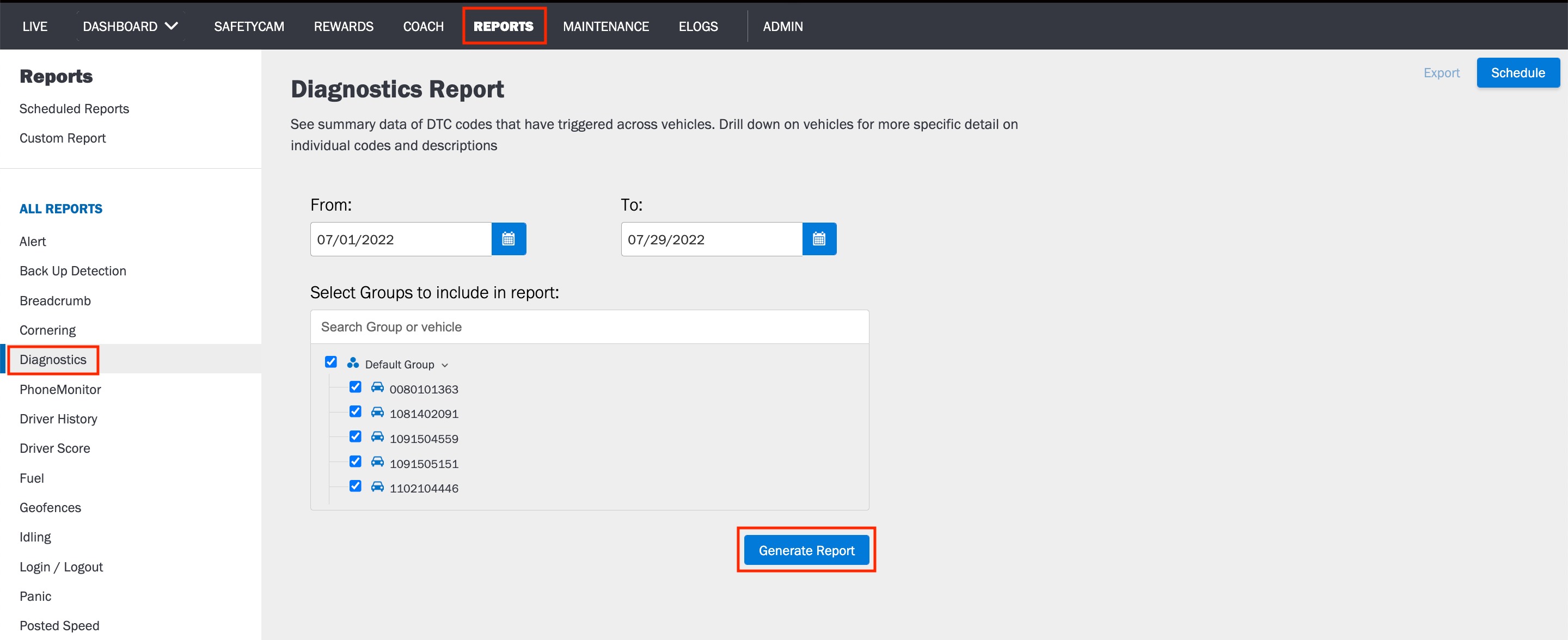
Task: Go to the Live tab
Action: [35, 26]
